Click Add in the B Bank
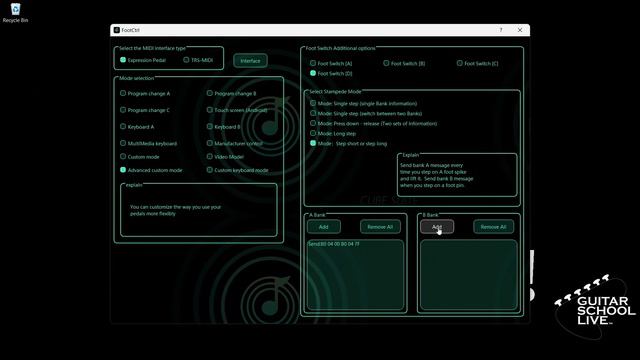The height and width of the screenshot is (360, 640). click(x=437, y=227)
